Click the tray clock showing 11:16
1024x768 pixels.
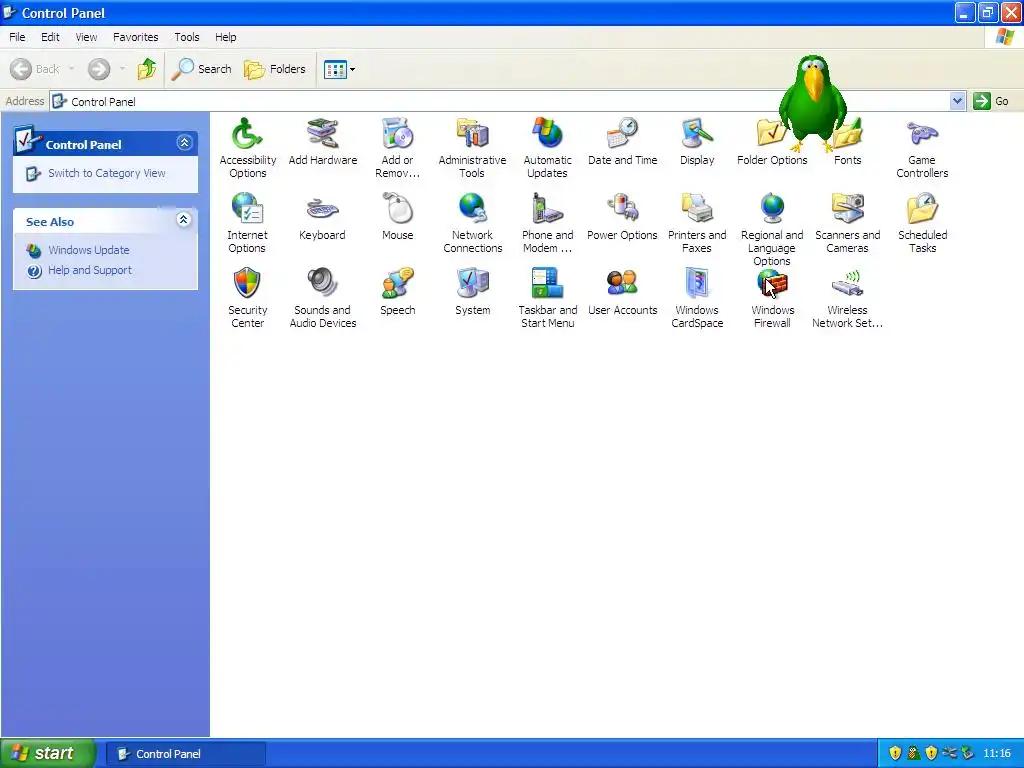point(997,753)
